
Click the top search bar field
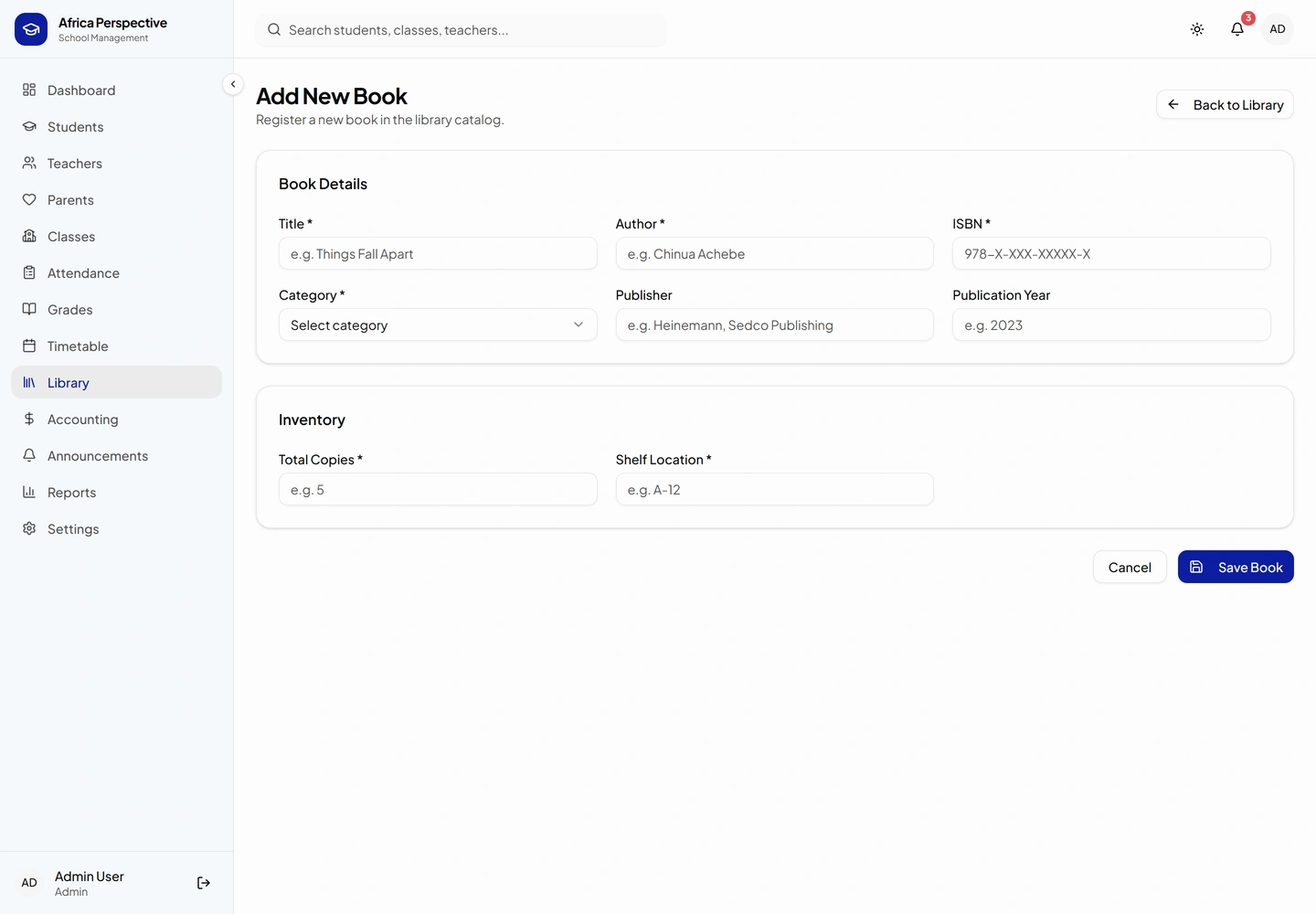pyautogui.click(x=461, y=29)
